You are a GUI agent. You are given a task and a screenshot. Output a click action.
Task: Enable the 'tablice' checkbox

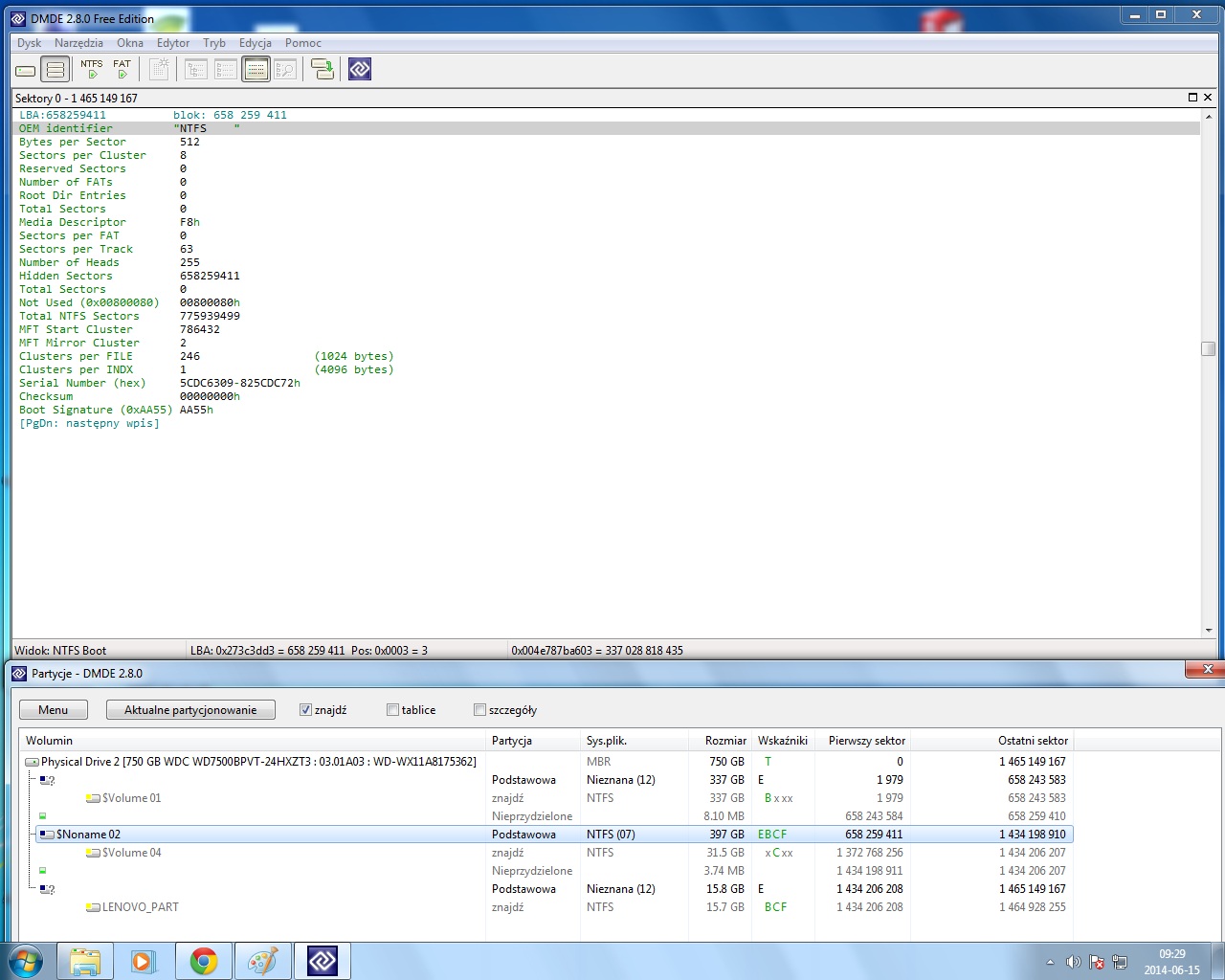tap(392, 710)
